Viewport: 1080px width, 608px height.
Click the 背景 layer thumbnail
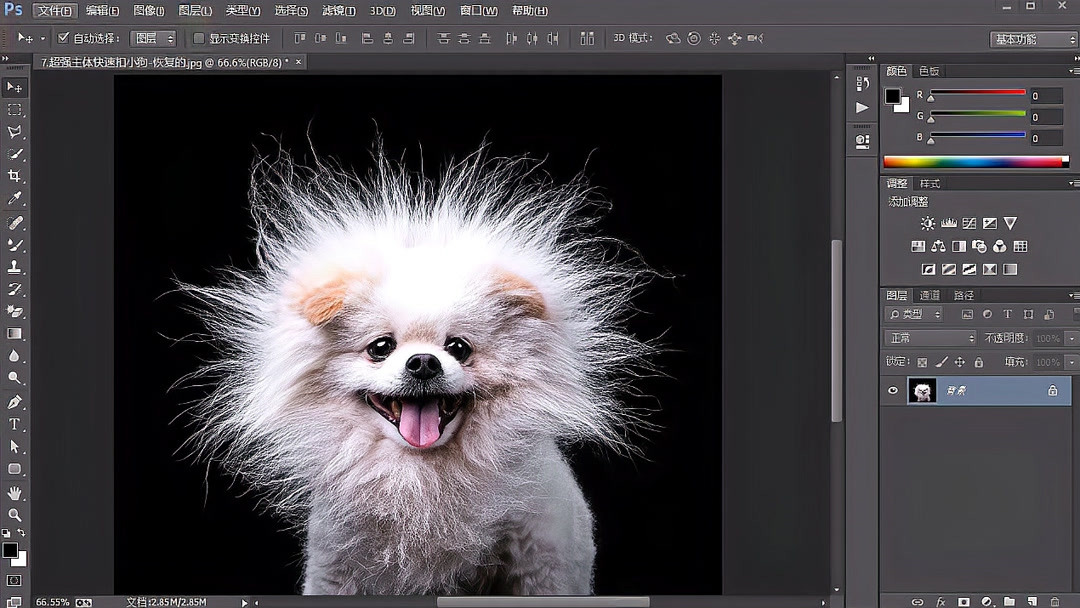click(922, 391)
